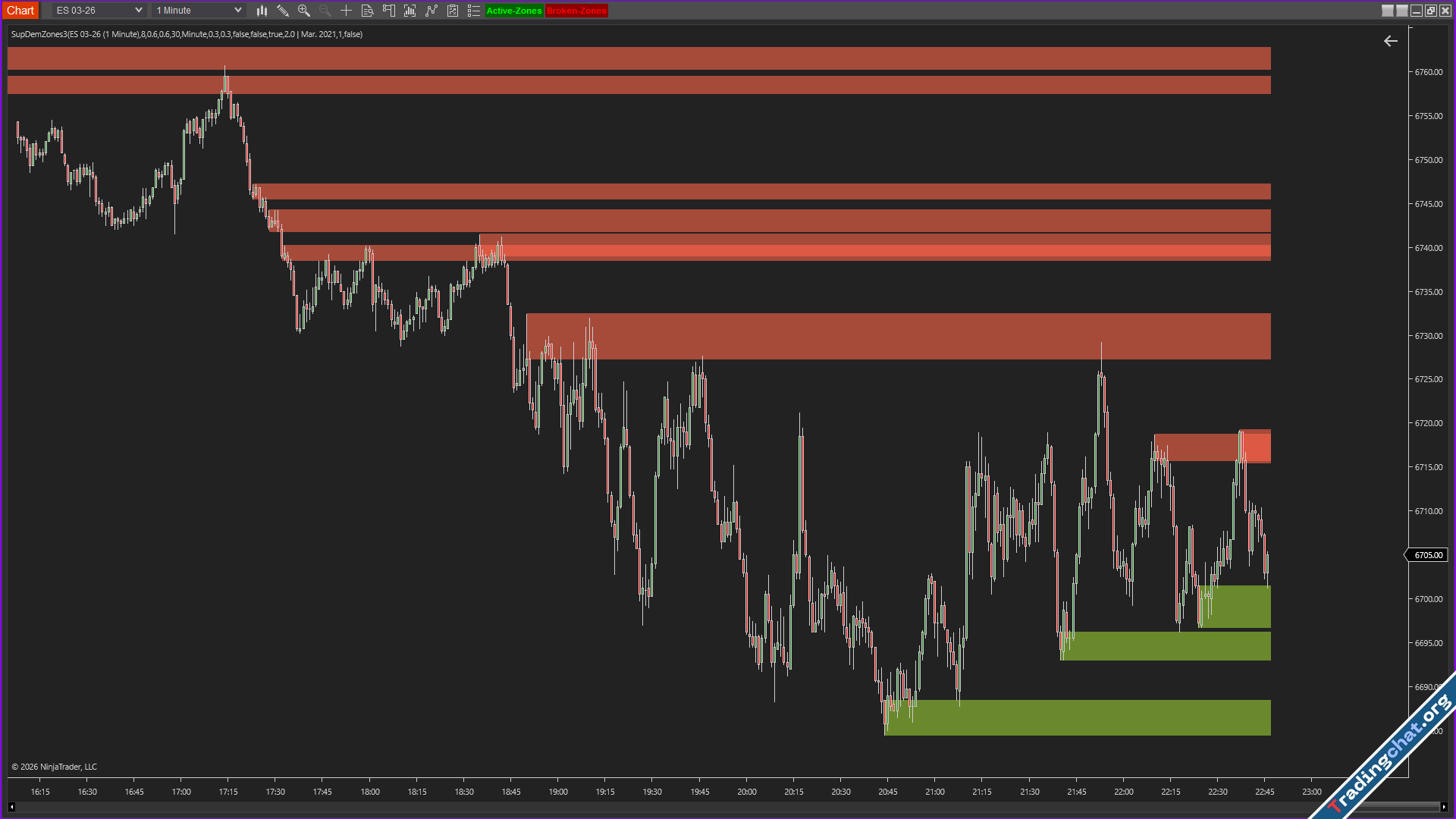1456x819 pixels.
Task: Click the zoom in magnifier icon
Action: click(x=304, y=11)
